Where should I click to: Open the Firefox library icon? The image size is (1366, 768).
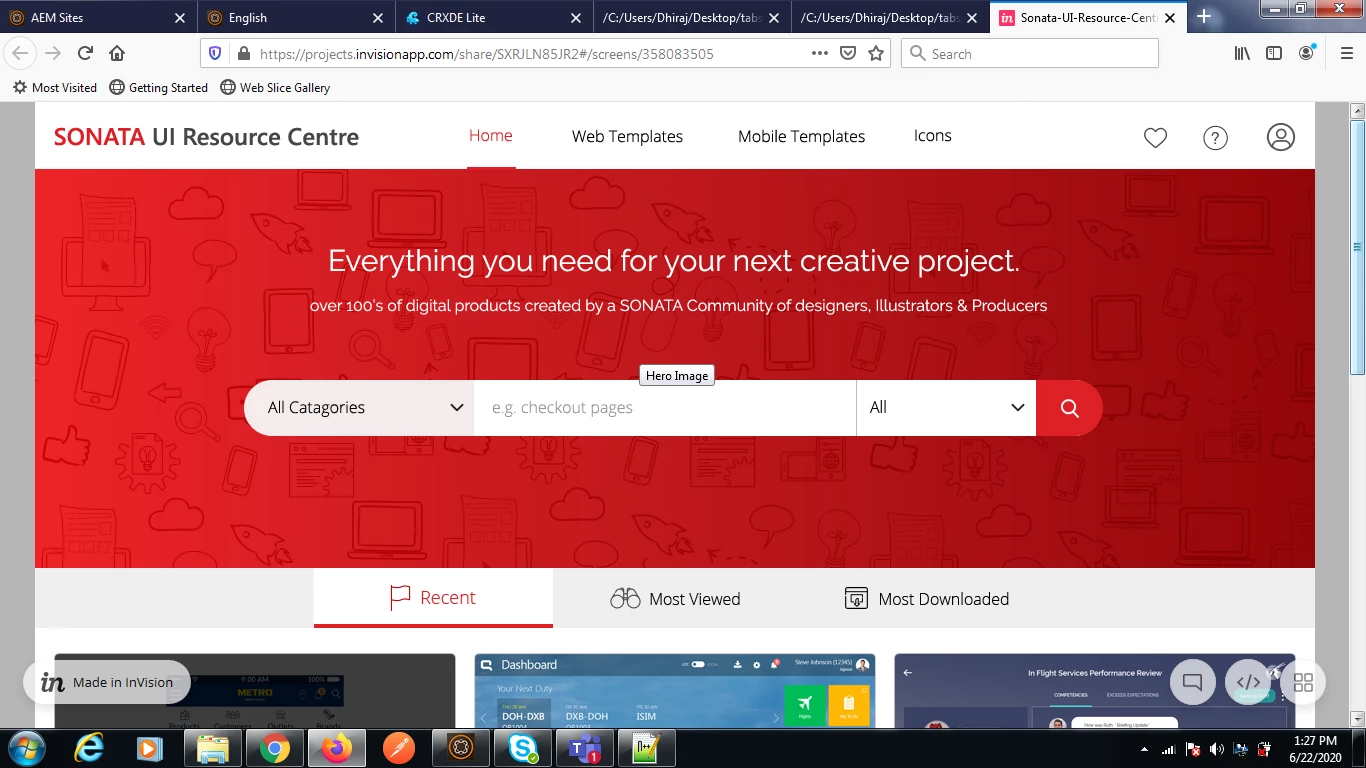click(x=1242, y=54)
